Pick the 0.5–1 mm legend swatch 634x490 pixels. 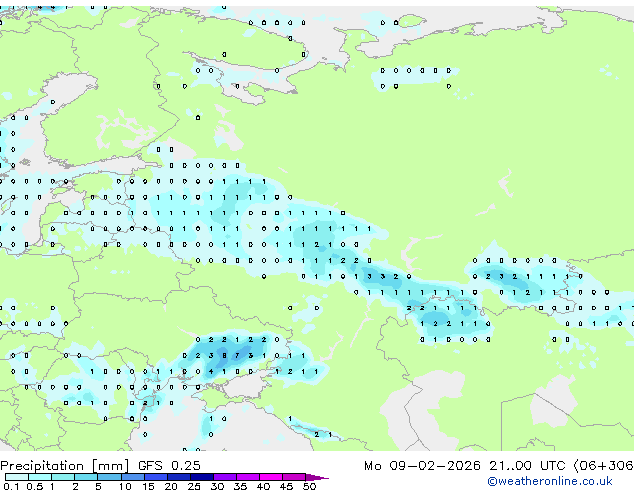pos(40,477)
